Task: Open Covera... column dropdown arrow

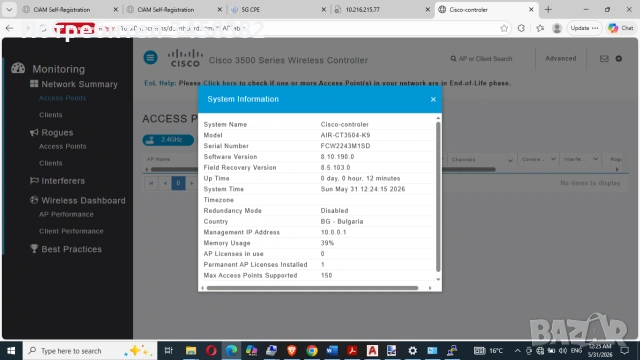Action: (553, 159)
